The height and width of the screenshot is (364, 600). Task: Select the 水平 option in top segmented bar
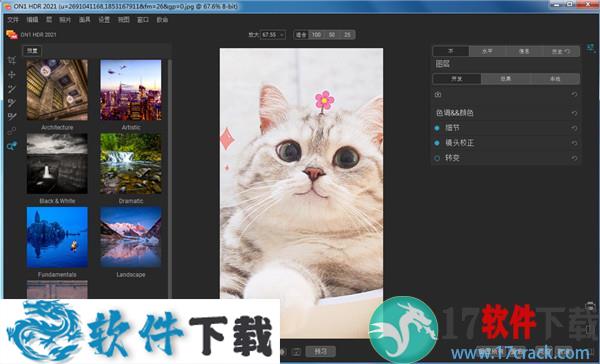pyautogui.click(x=487, y=51)
